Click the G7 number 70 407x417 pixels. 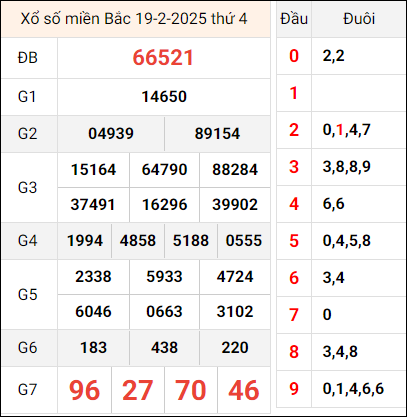pos(191,390)
